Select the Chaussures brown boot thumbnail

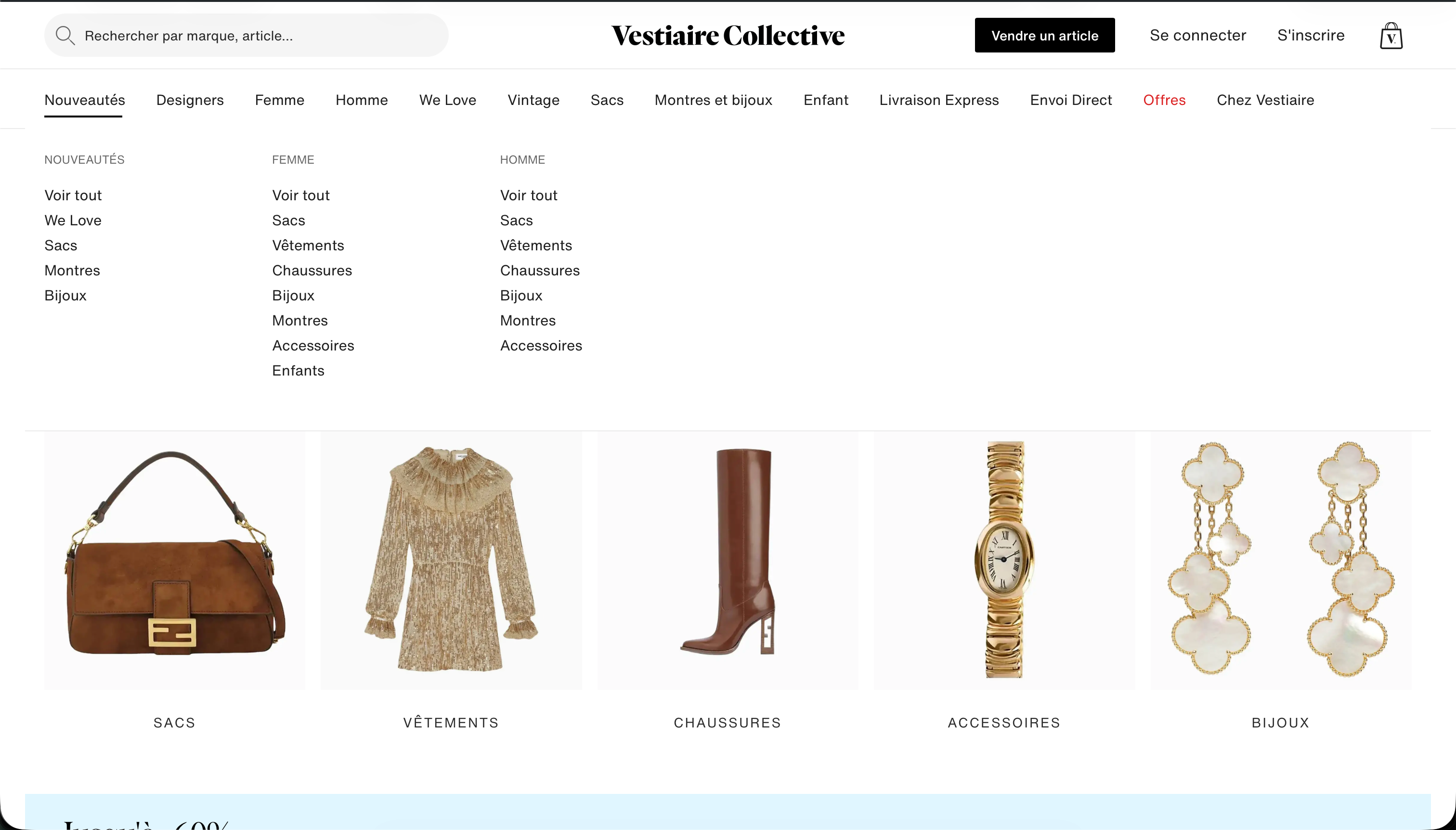click(x=728, y=560)
